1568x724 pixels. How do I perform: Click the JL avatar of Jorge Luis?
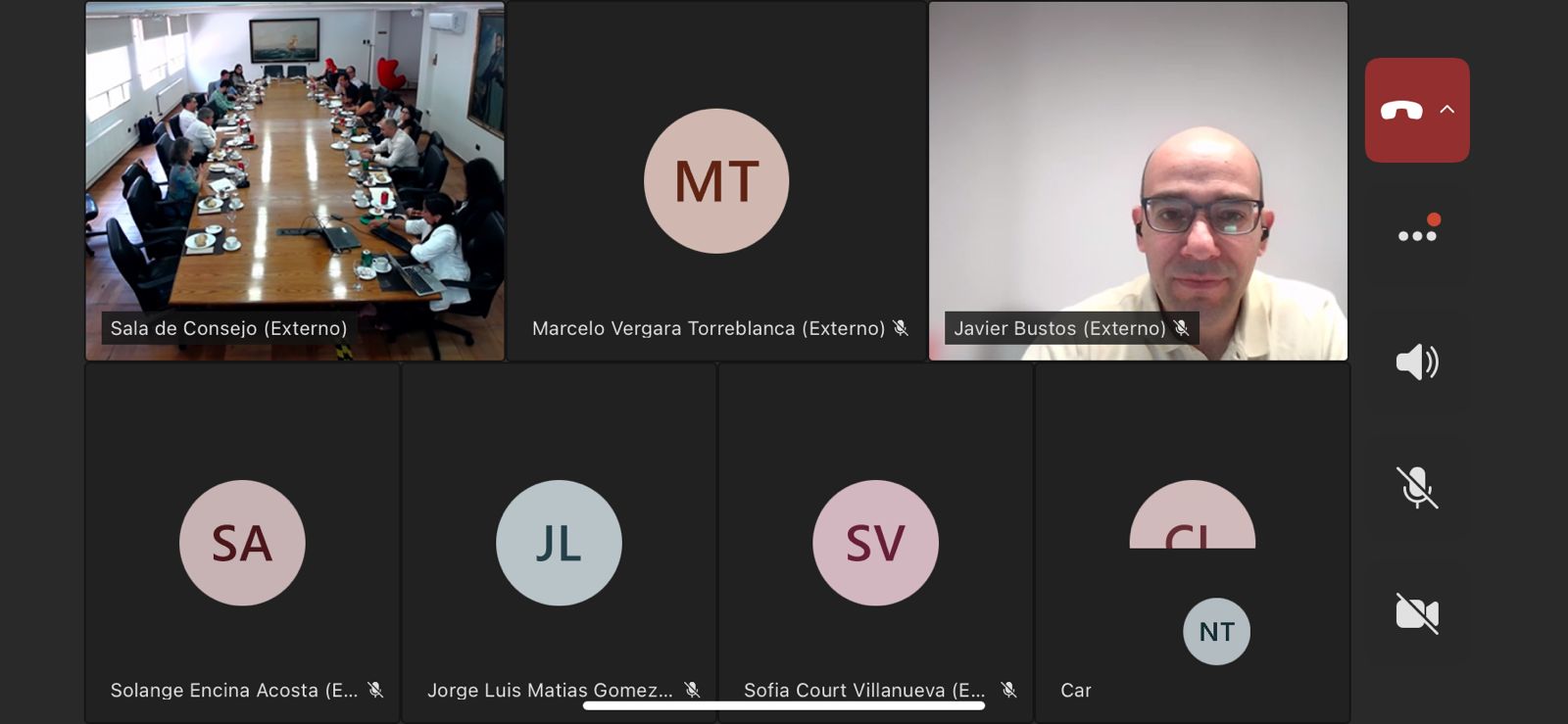559,543
